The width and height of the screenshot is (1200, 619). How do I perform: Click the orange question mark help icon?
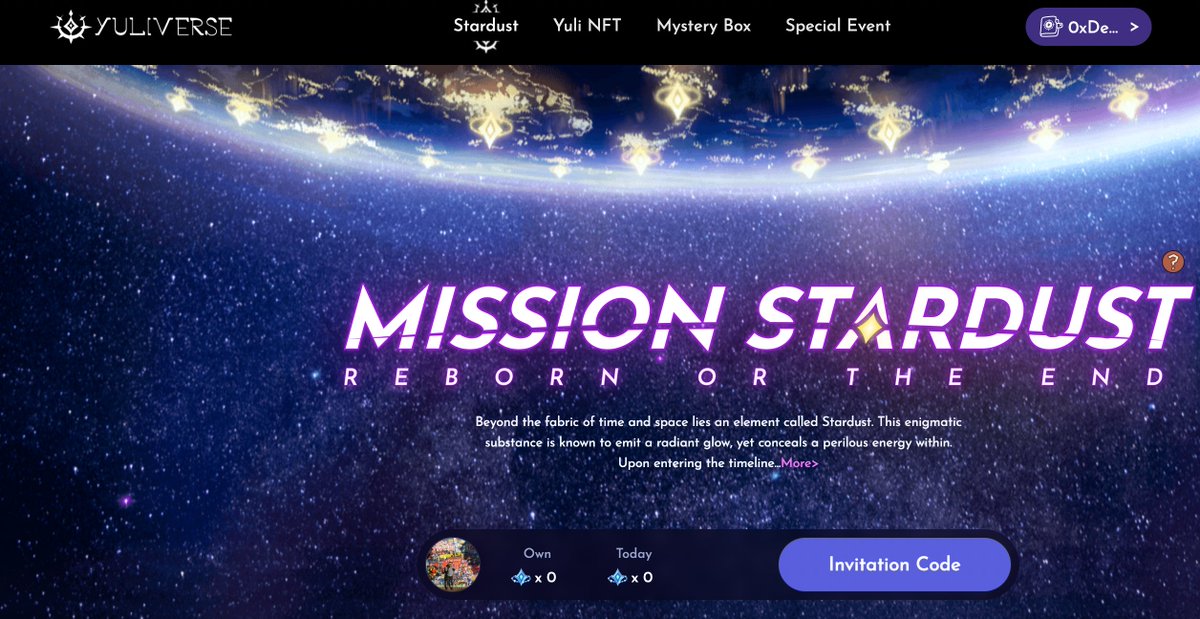tap(1173, 262)
